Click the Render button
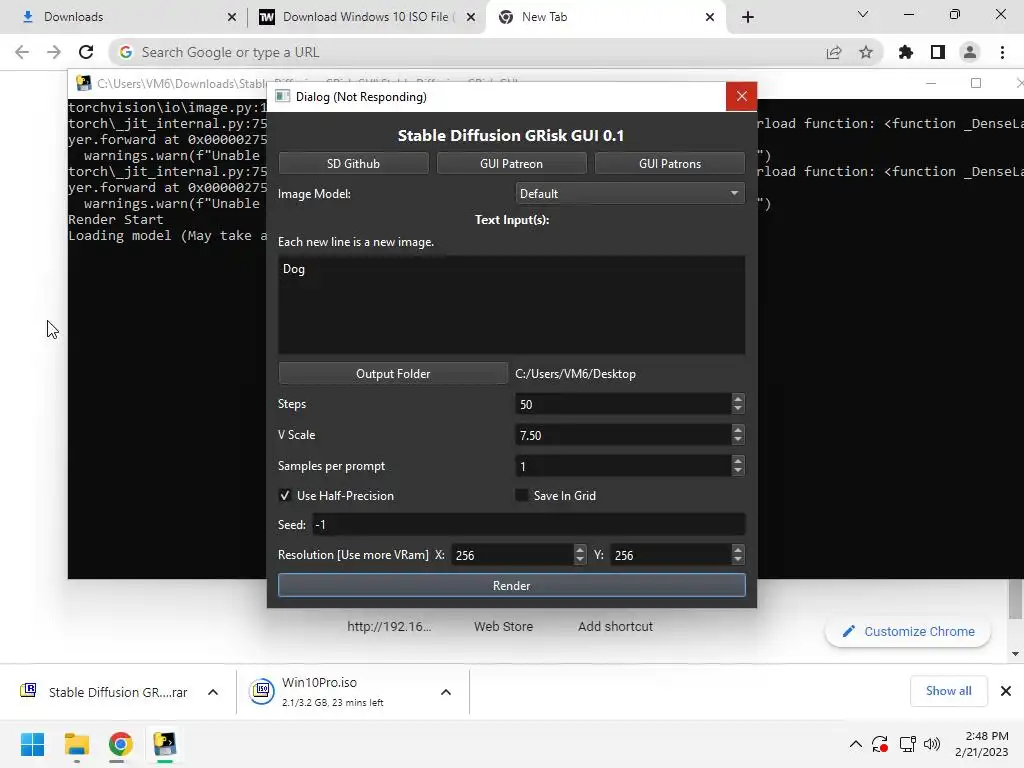The height and width of the screenshot is (768, 1024). pyautogui.click(x=511, y=585)
